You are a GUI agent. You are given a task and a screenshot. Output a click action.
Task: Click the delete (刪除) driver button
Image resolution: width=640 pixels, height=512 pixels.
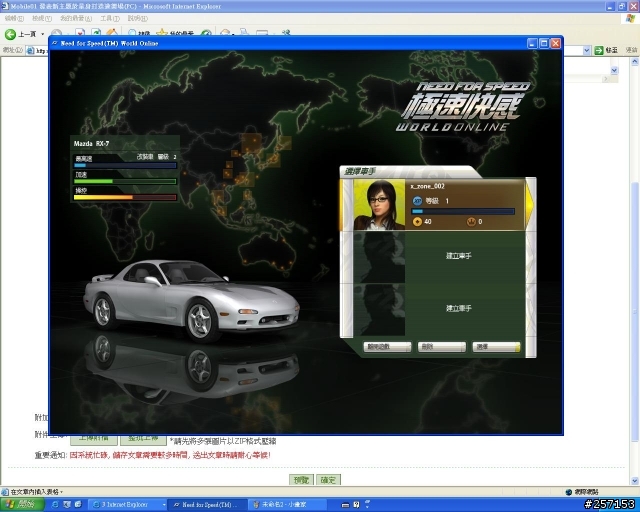point(442,347)
